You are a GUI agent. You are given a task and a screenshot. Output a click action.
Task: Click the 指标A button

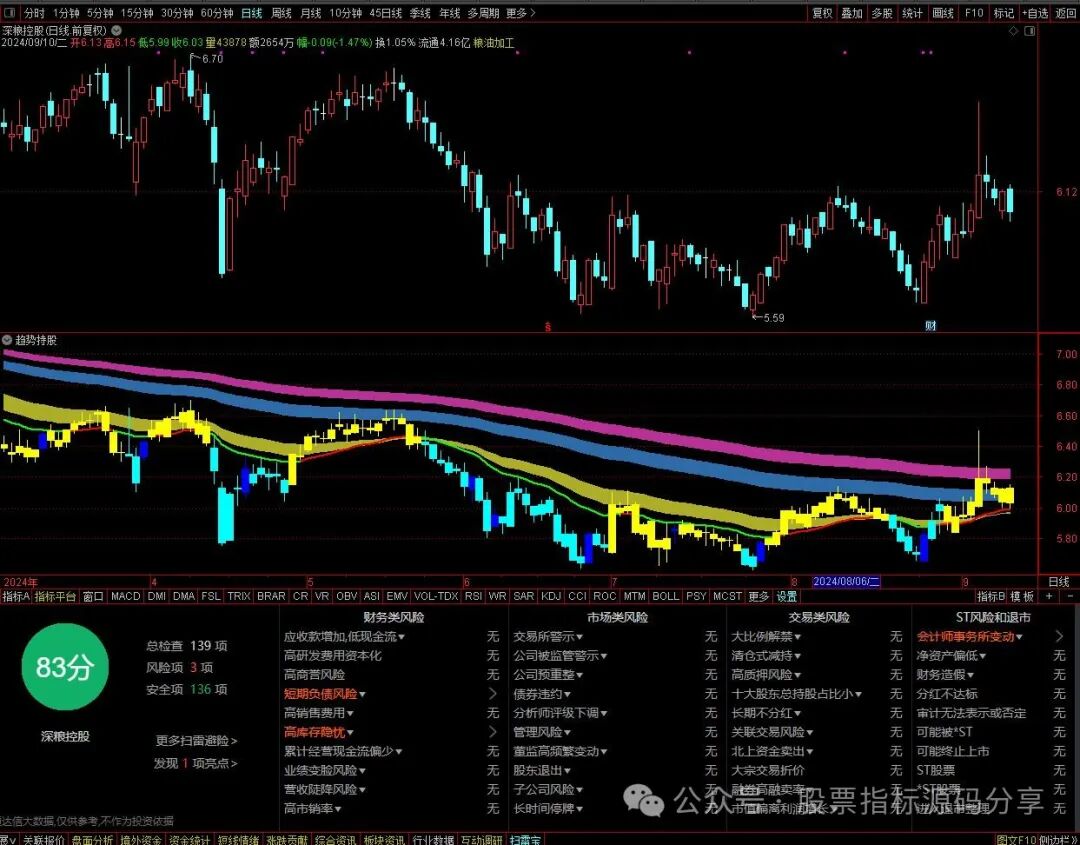[x=16, y=596]
